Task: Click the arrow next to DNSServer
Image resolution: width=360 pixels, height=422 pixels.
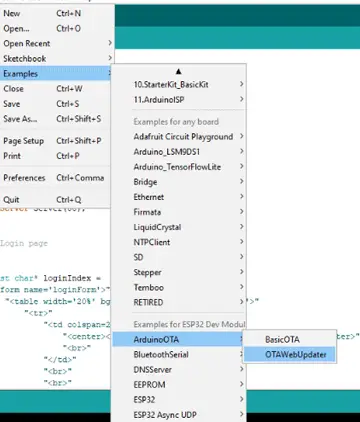Action: click(242, 369)
